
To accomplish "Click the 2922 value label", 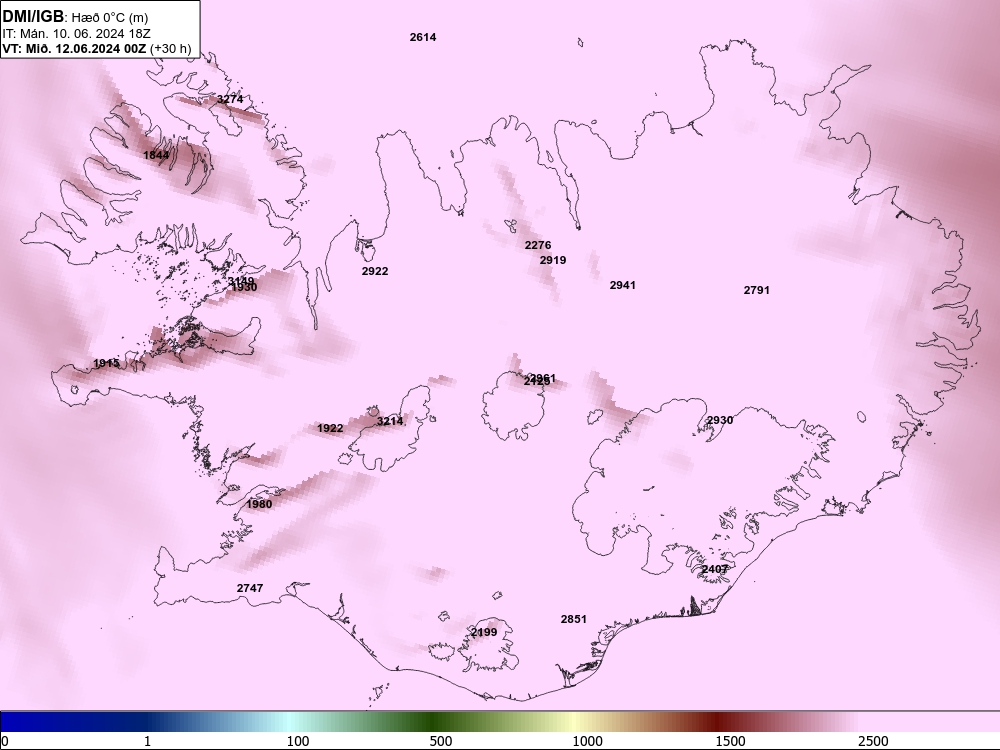I will point(375,271).
